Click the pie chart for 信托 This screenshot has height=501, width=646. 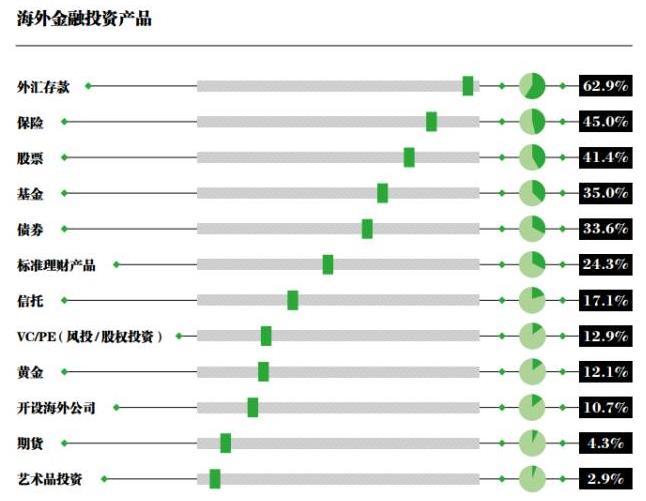tap(532, 300)
